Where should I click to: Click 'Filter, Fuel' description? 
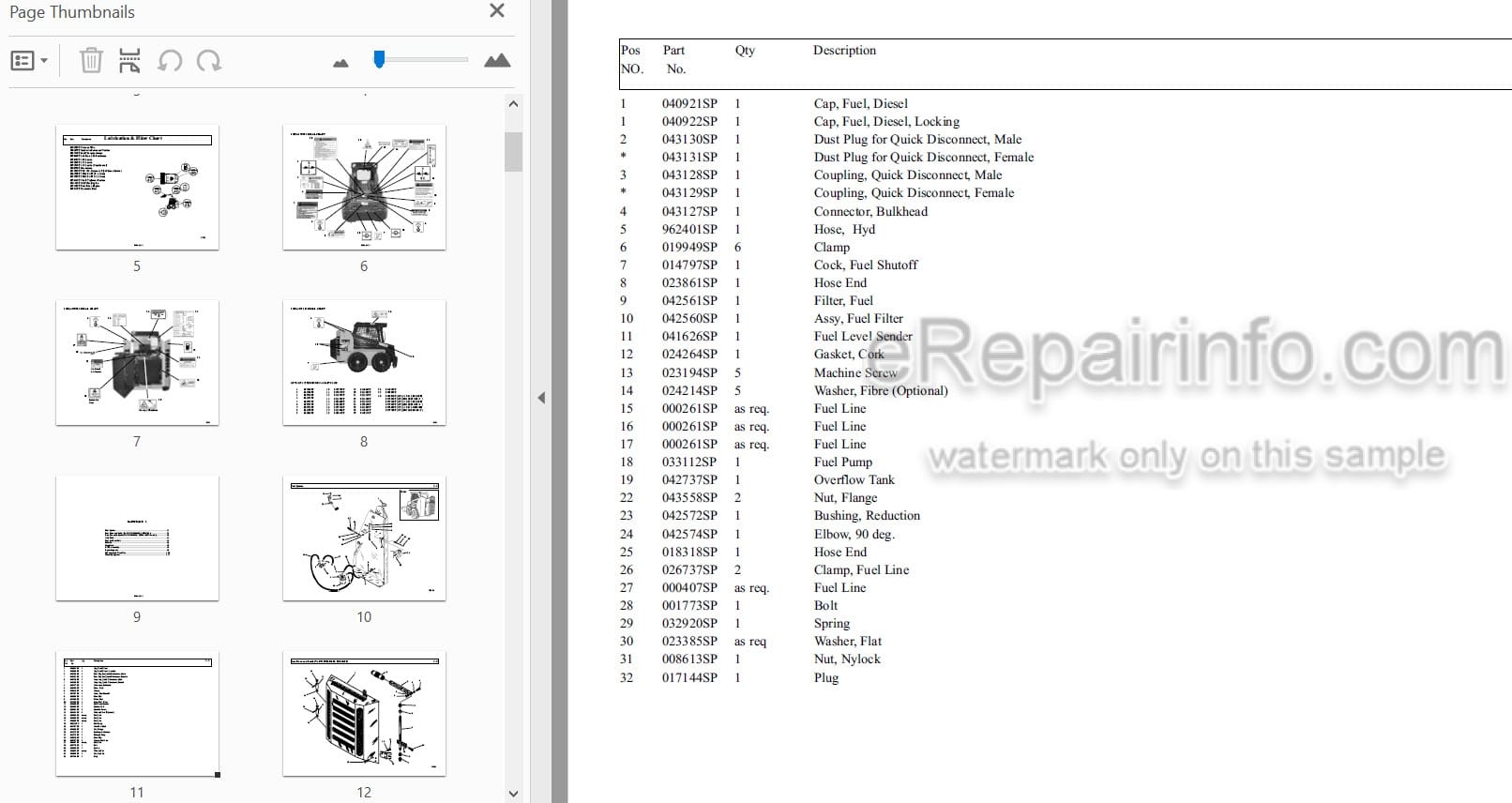(x=843, y=301)
